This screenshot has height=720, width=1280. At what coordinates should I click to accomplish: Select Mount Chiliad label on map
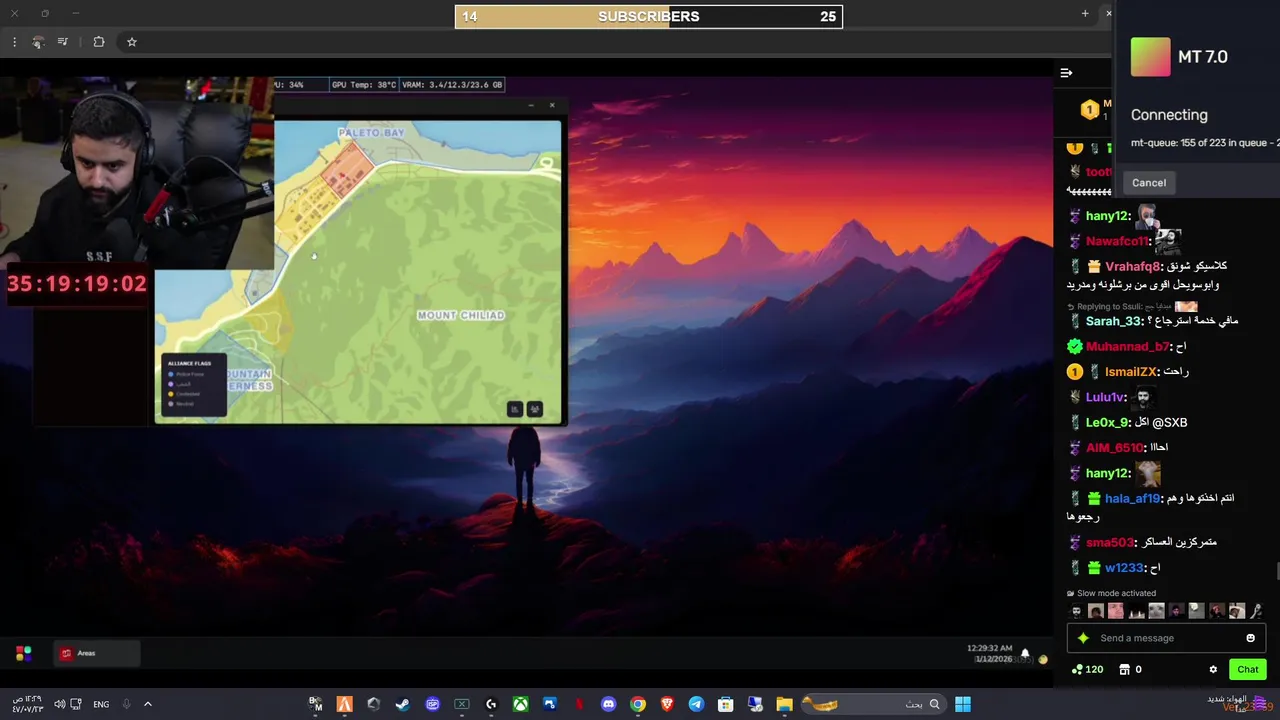coord(461,315)
